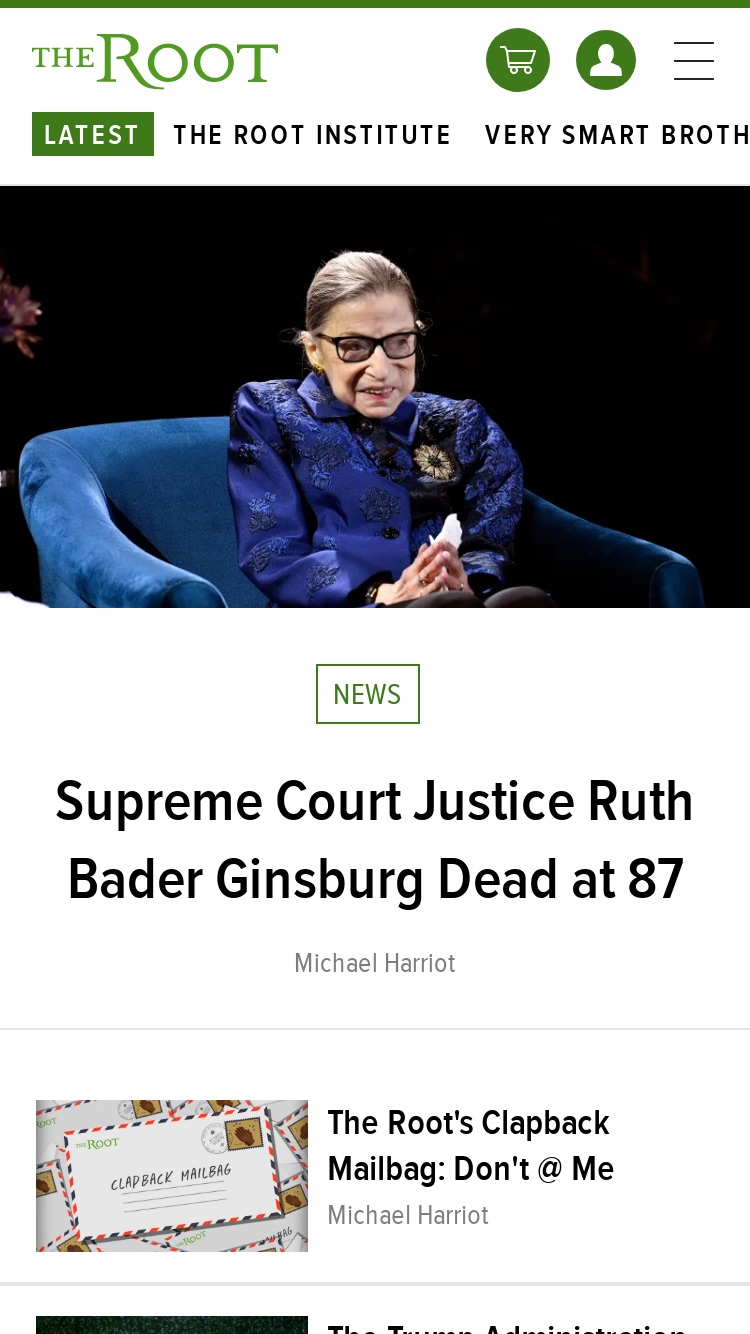This screenshot has height=1334, width=750.
Task: Click the News category tag
Action: [368, 694]
